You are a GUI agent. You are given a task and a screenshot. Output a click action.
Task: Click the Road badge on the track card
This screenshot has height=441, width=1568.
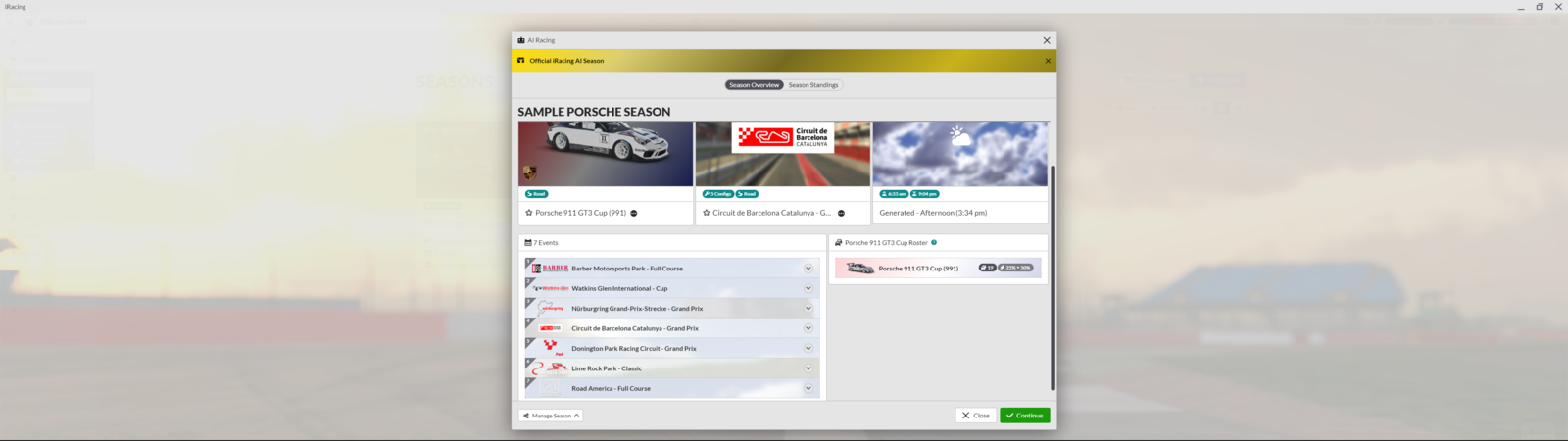(x=748, y=194)
